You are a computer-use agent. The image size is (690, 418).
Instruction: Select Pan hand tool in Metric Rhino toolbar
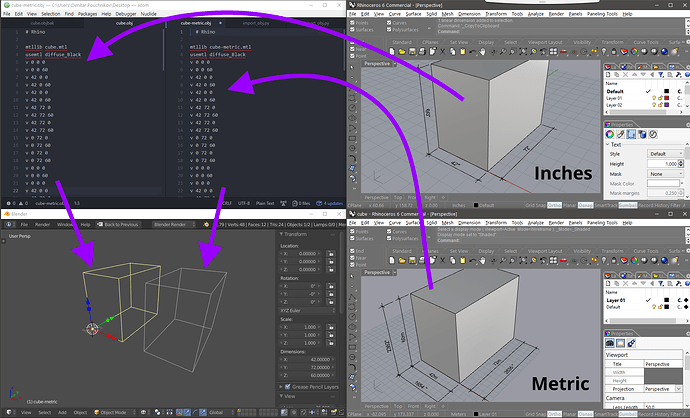(482, 260)
